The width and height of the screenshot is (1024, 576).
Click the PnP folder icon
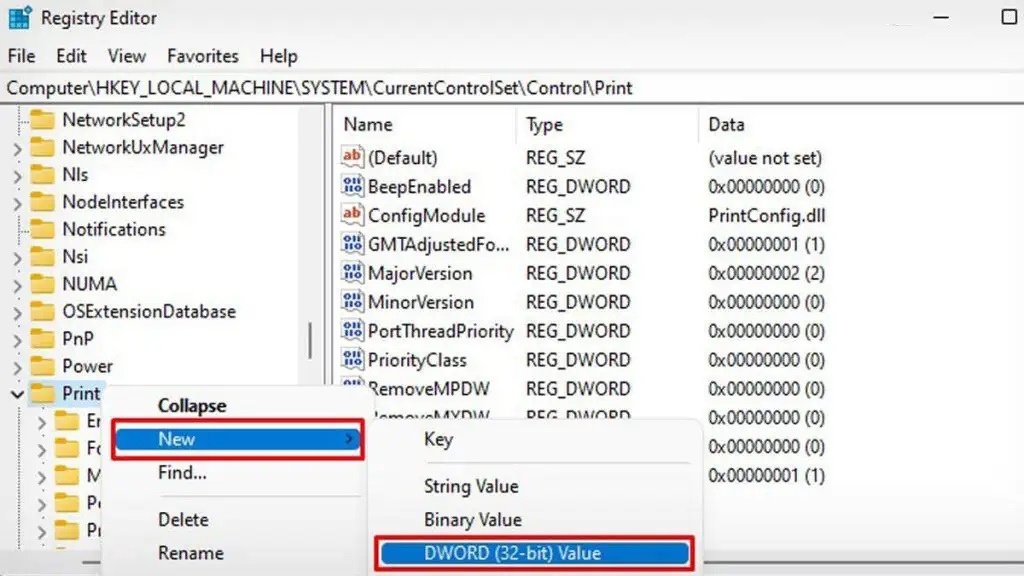click(42, 339)
